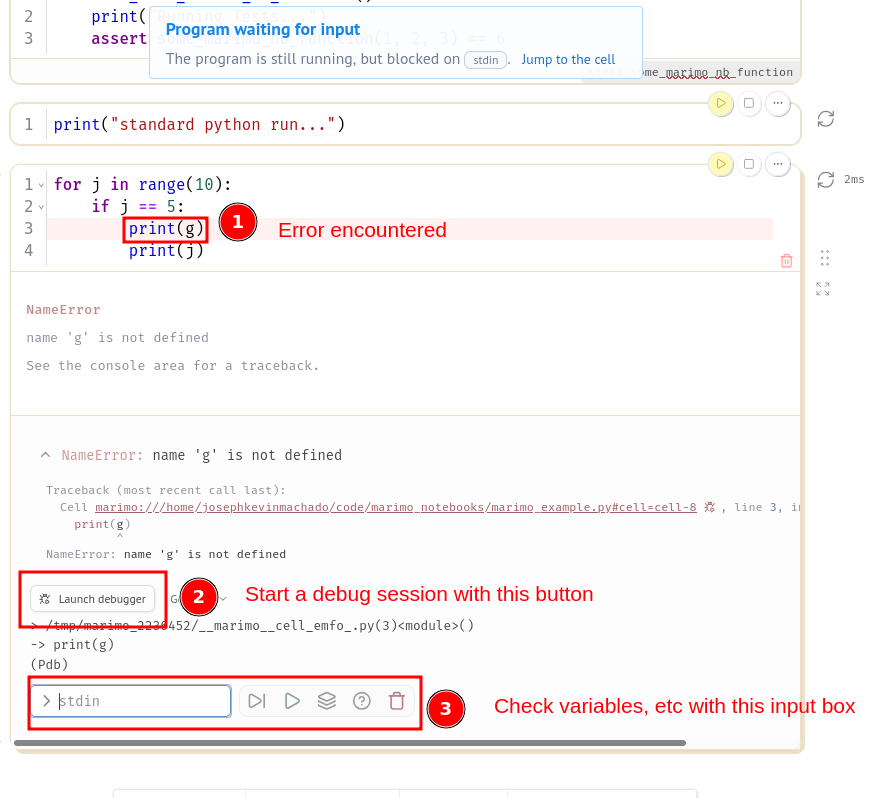Delete the error cell using the red trash icon

tap(786, 260)
